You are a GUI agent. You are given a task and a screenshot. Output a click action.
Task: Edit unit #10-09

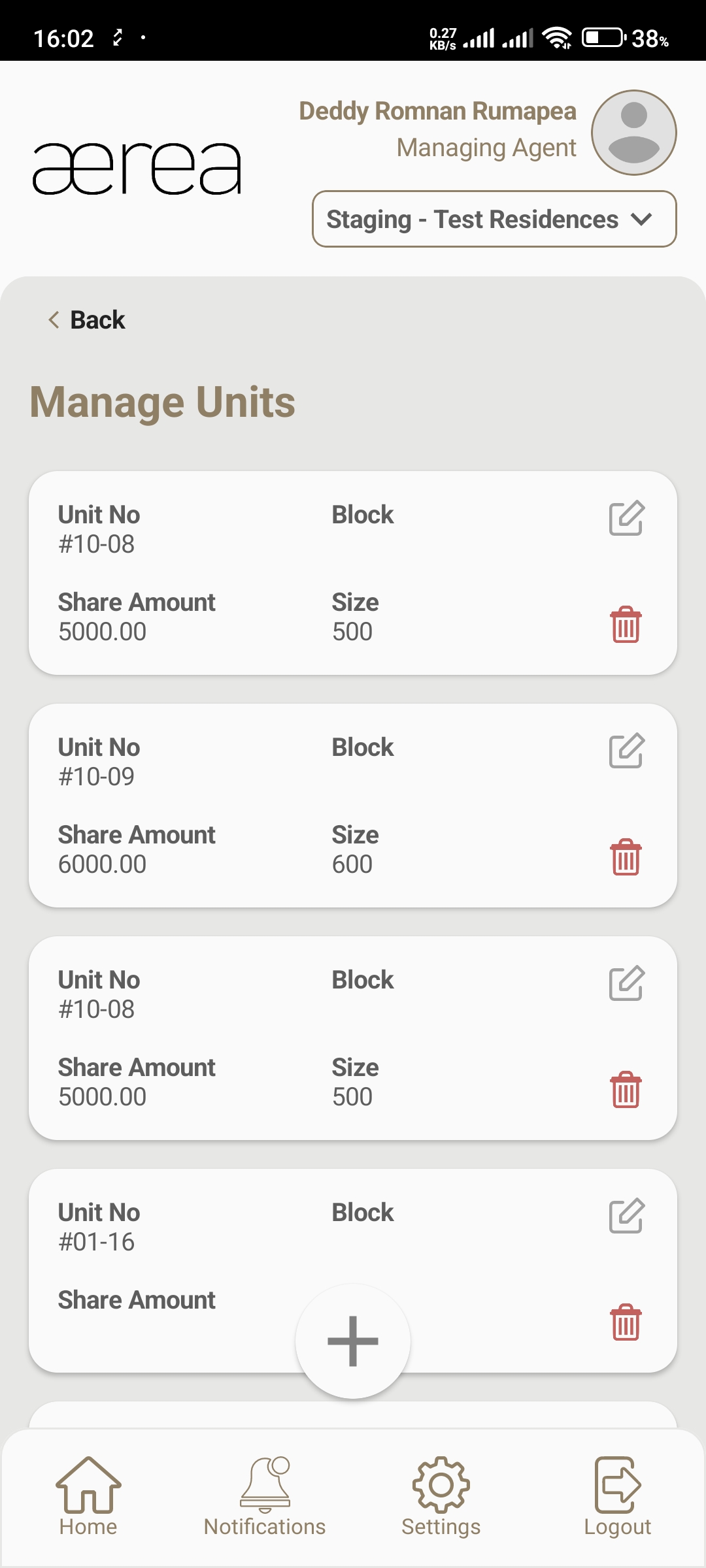626,751
